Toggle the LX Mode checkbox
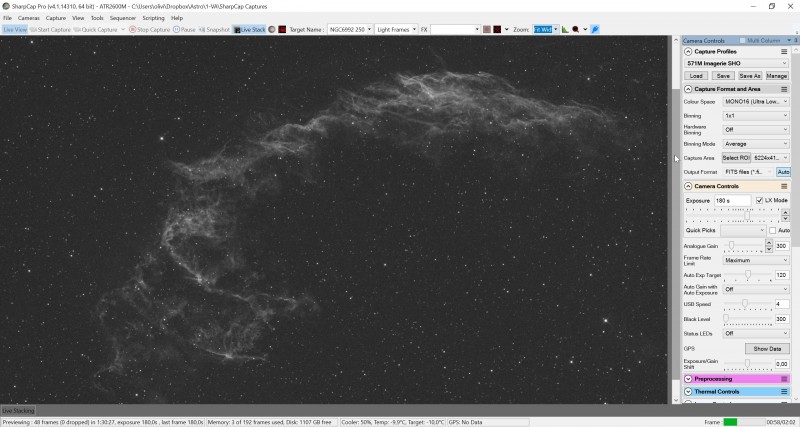800x427 pixels. pos(759,200)
